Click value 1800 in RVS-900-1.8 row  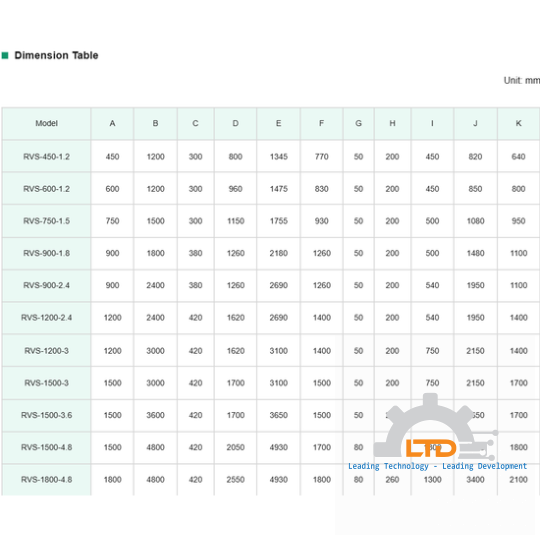click(155, 253)
